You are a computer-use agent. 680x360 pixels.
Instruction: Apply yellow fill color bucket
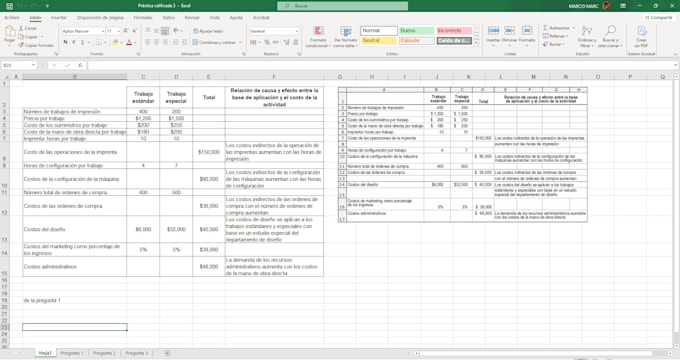point(115,43)
